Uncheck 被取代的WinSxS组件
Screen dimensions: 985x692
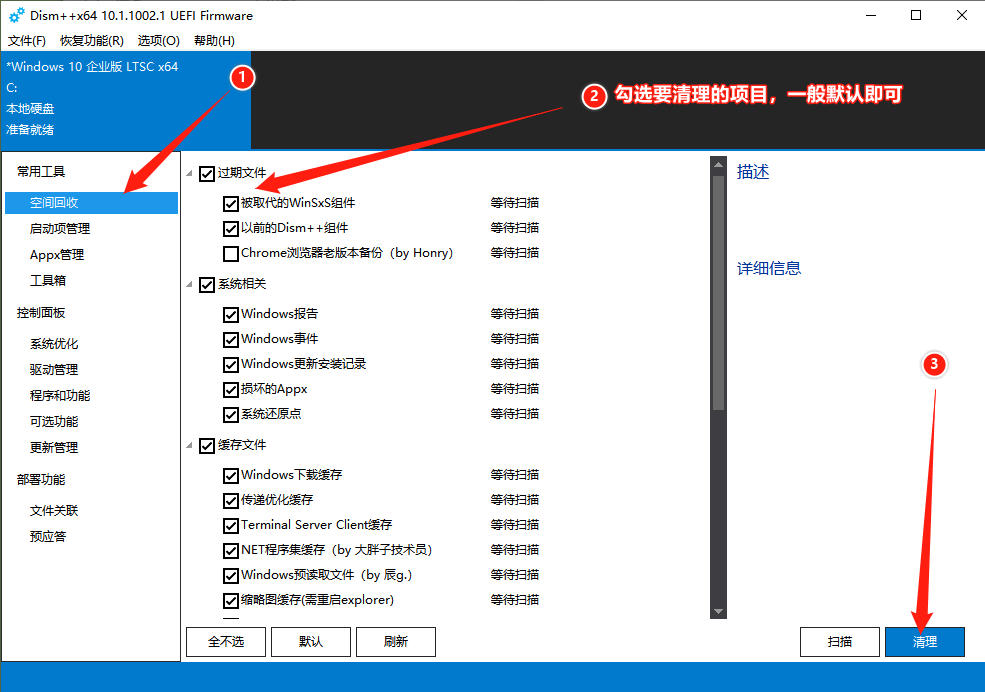pos(231,203)
